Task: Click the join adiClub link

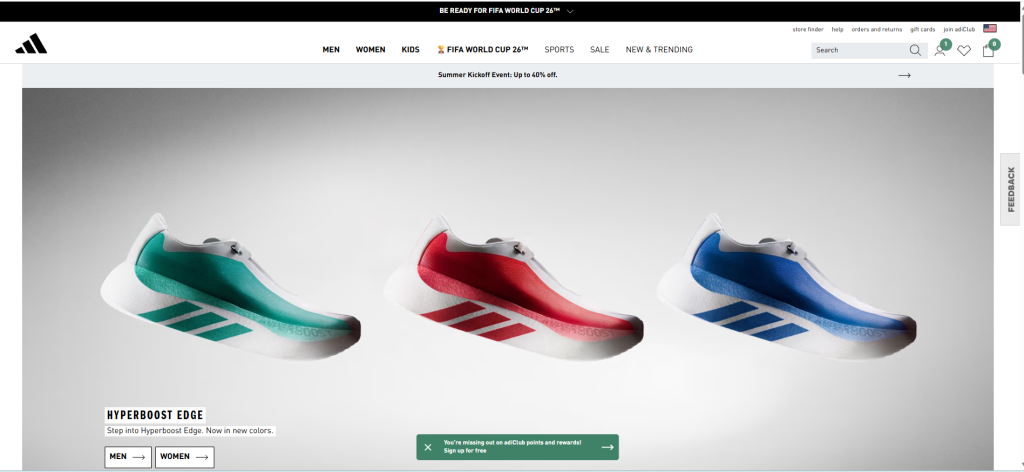Action: click(959, 29)
